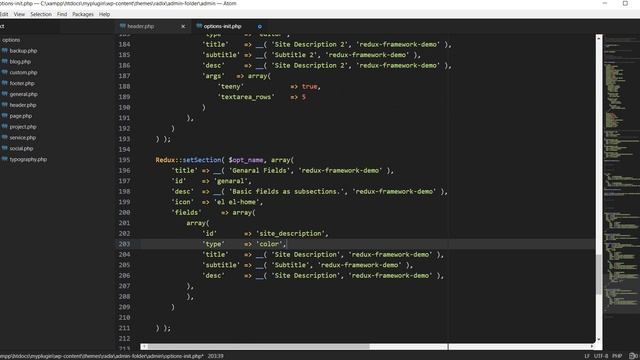
Task: Open project.php from the tree
Action: tap(23, 127)
